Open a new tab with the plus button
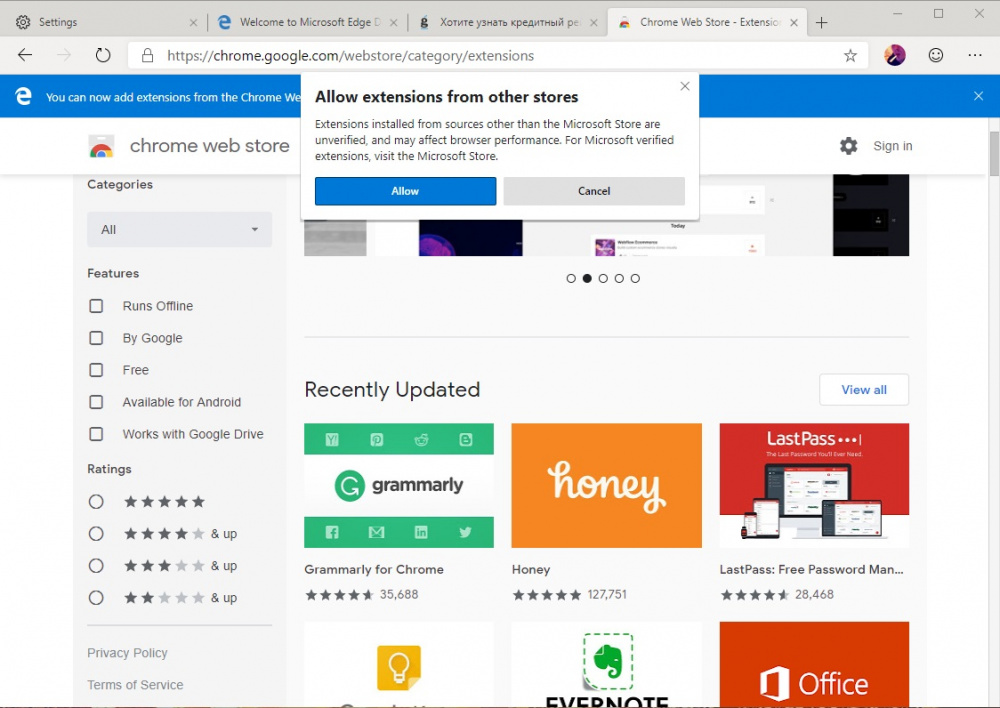Image resolution: width=1000 pixels, height=708 pixels. point(821,22)
